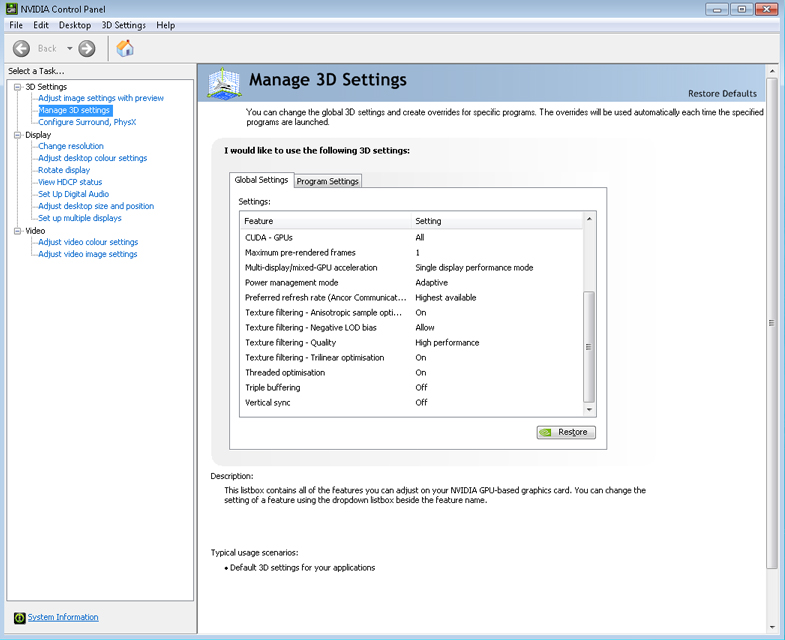Collapse the Video tree node

click(18, 231)
